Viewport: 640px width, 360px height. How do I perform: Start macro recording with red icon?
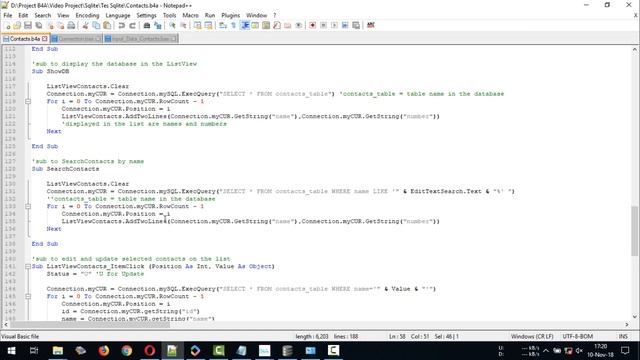(x=313, y=25)
